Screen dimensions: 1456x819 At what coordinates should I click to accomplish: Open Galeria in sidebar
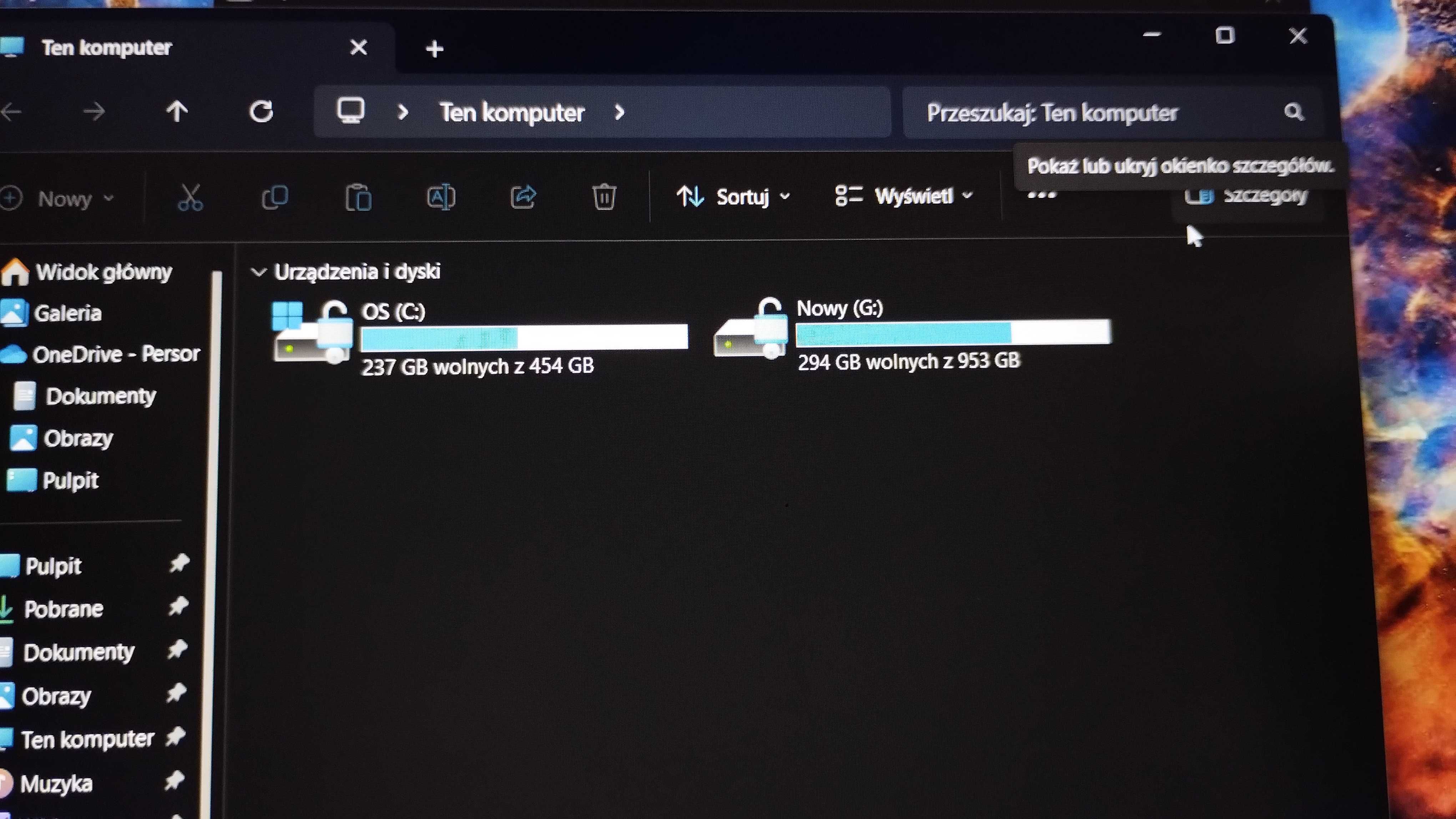[x=52, y=313]
